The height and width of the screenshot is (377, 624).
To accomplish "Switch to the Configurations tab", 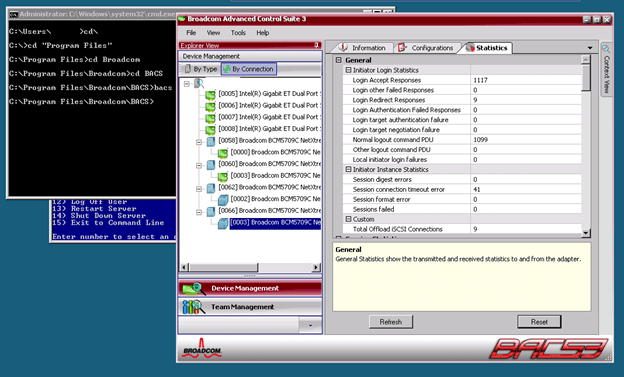I will pos(426,48).
